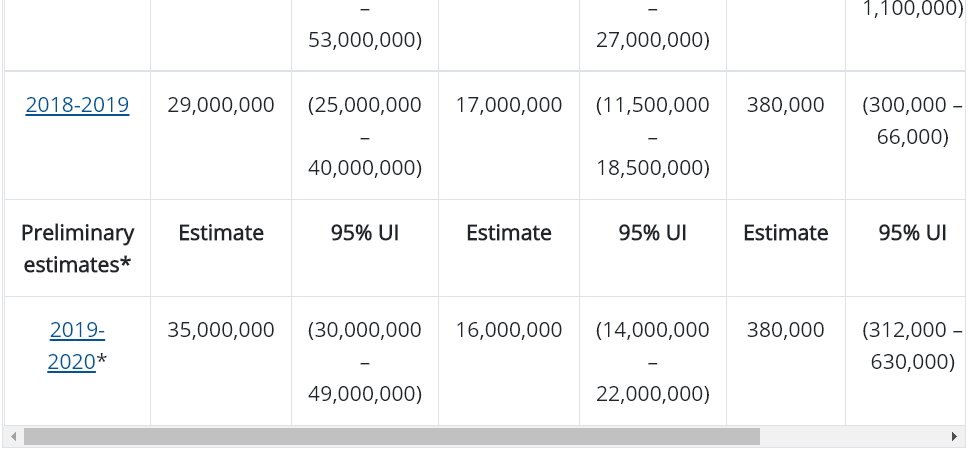This screenshot has height=450, width=977.
Task: Select the 35,000,000 estimate cell
Action: click(221, 330)
